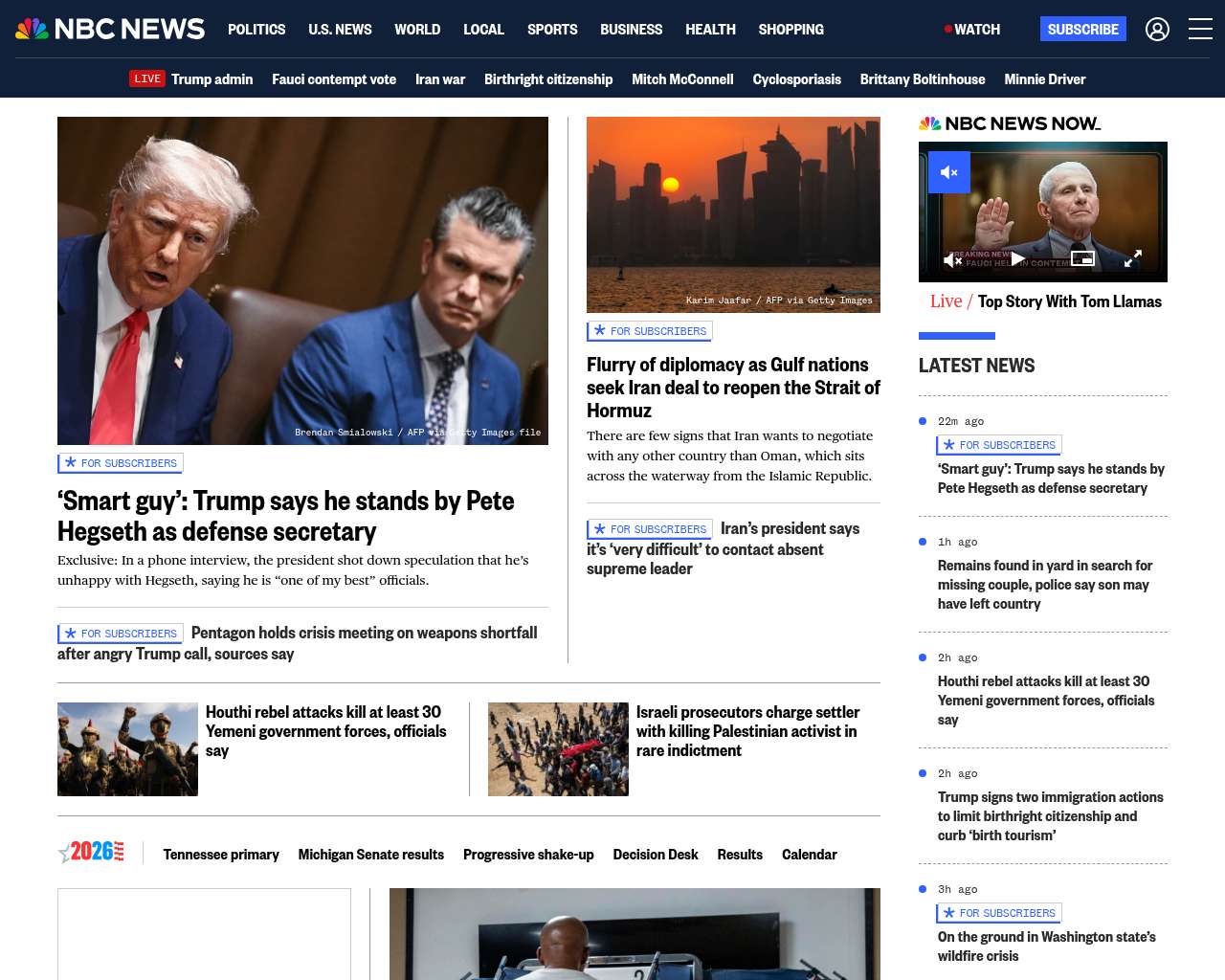Click the 2026 election logo
The height and width of the screenshot is (980, 1225).
tap(91, 852)
